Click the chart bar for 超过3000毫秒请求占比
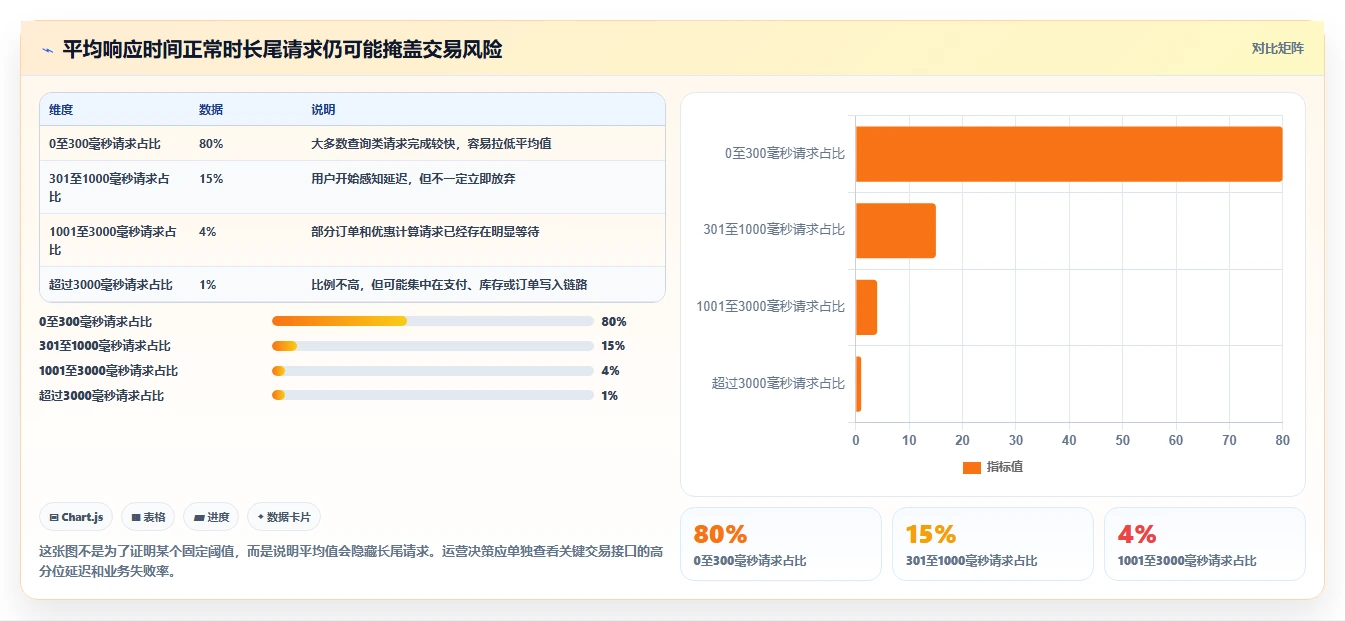Viewport: 1345px width, 621px height. click(x=858, y=384)
